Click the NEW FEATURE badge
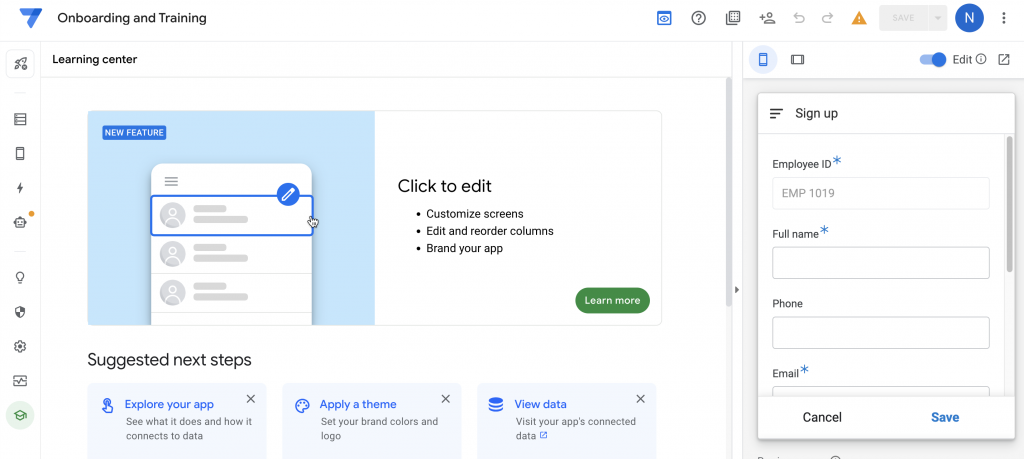This screenshot has width=1024, height=459. [x=134, y=133]
